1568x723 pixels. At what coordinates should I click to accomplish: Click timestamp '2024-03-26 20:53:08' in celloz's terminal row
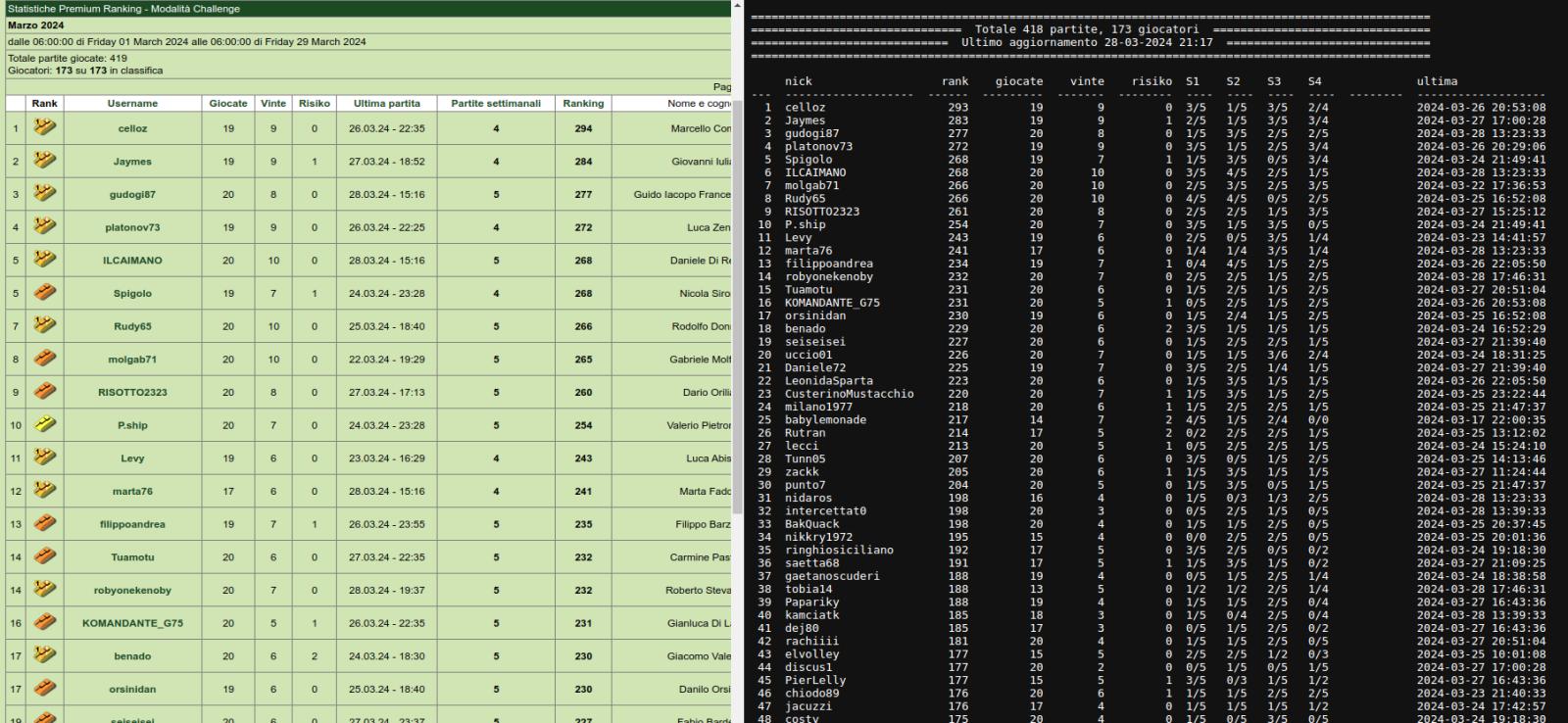click(x=1481, y=108)
